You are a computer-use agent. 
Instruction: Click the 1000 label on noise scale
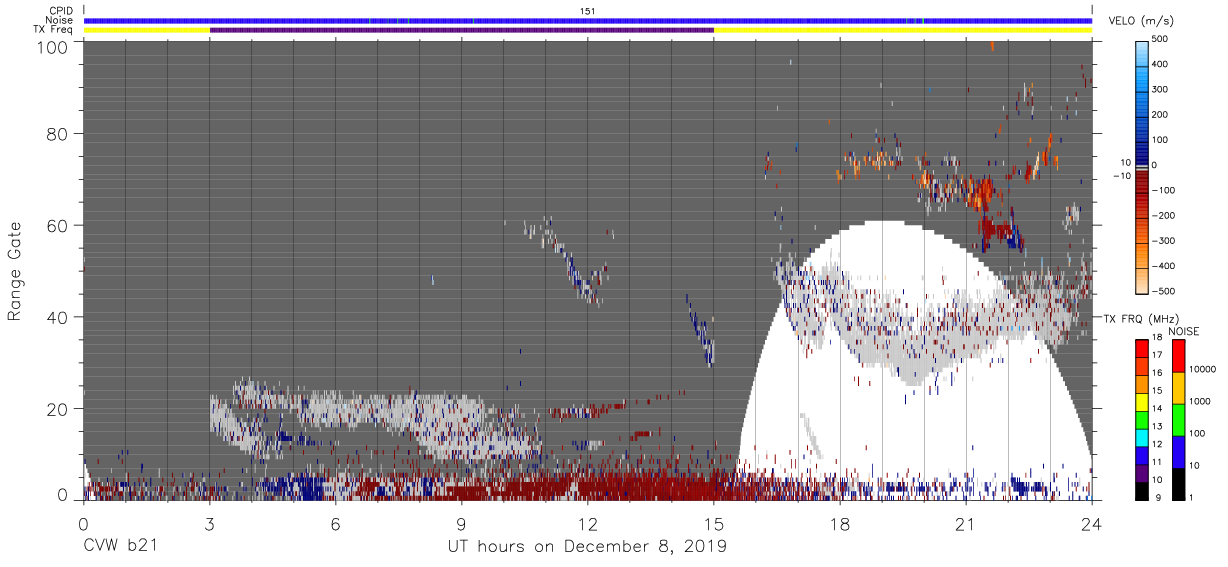point(1200,401)
